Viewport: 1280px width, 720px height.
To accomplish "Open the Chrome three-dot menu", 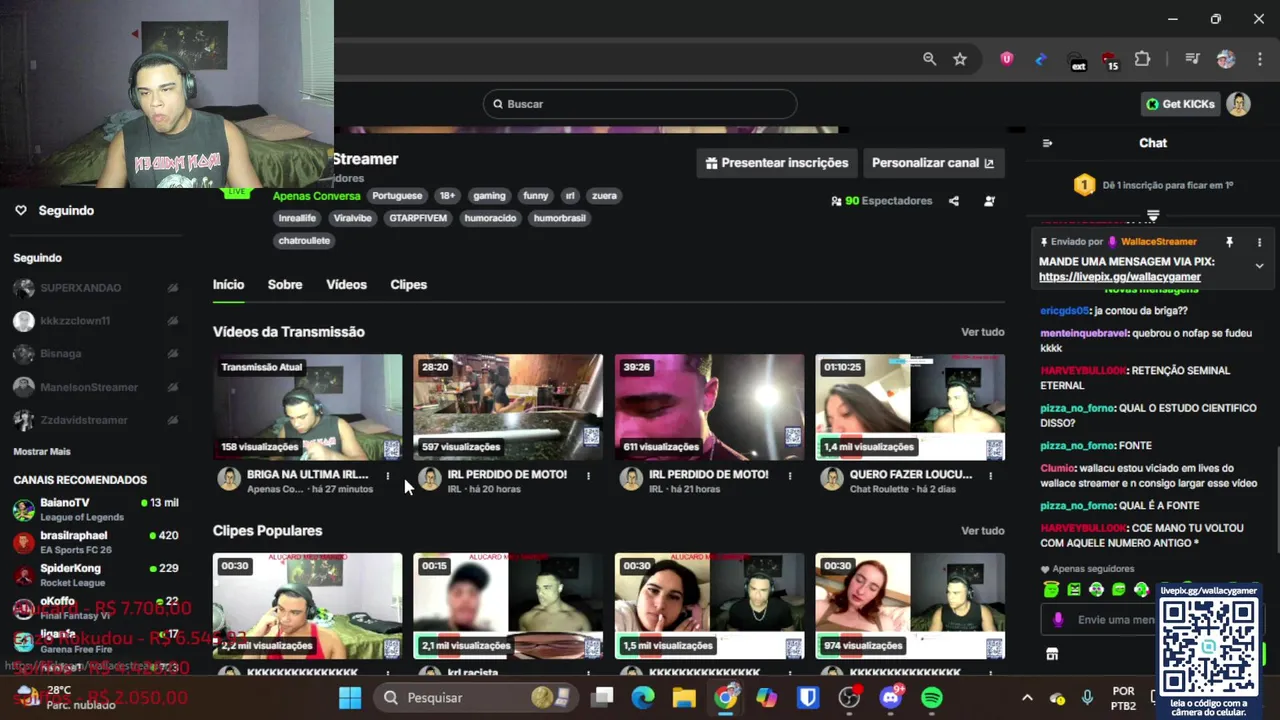I will (1260, 59).
